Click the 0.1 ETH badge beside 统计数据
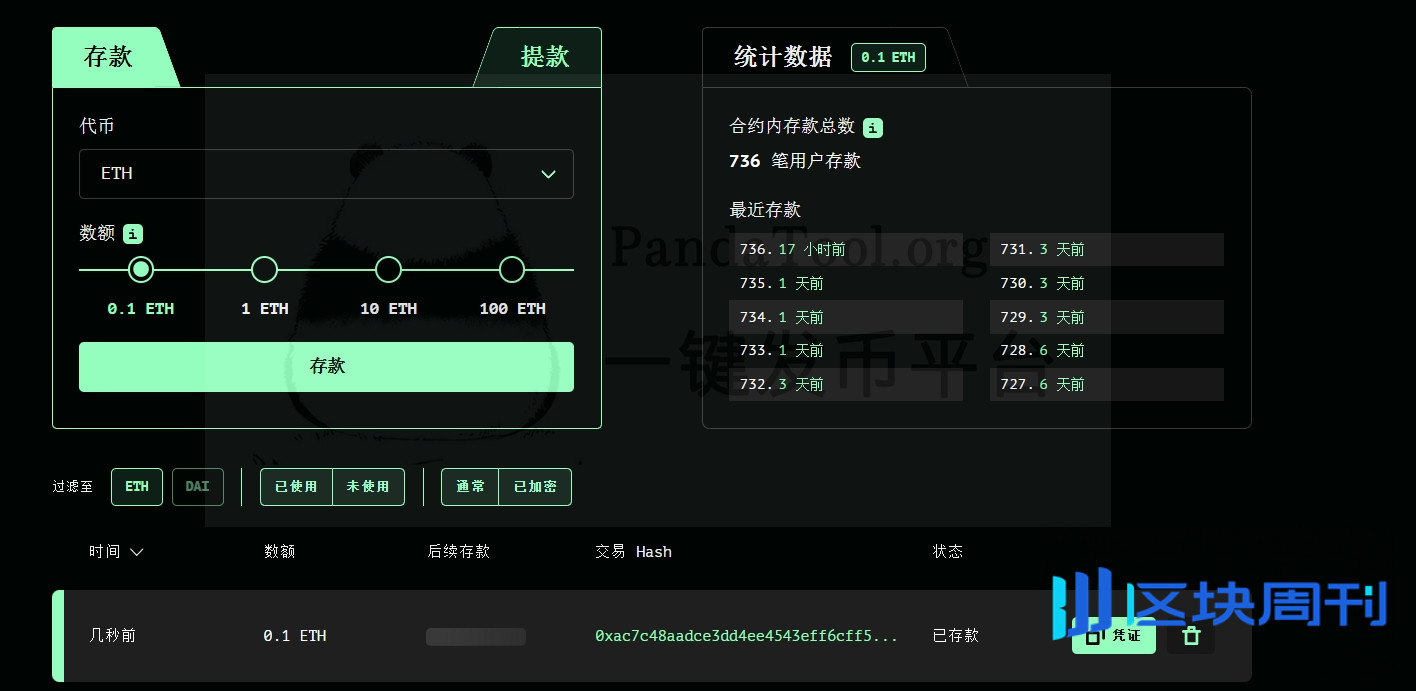This screenshot has width=1416, height=691. pyautogui.click(x=888, y=57)
